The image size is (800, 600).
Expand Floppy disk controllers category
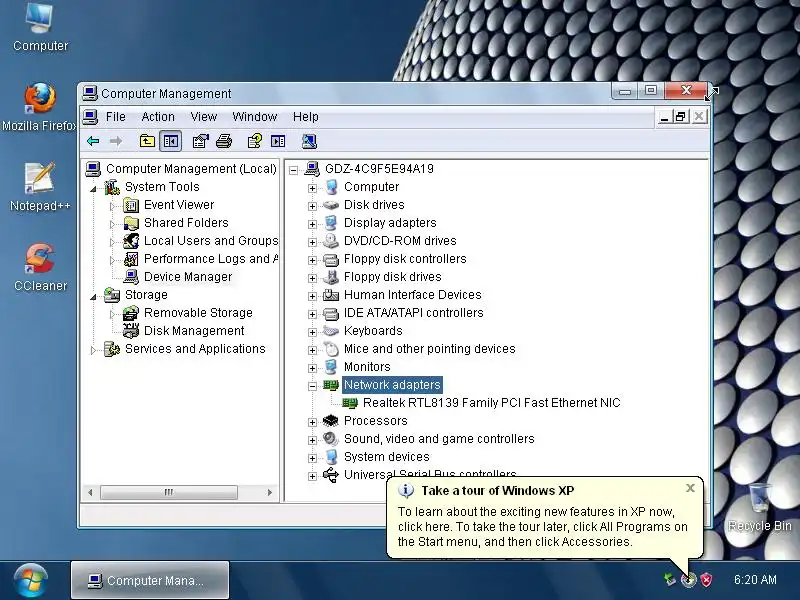[x=312, y=260]
